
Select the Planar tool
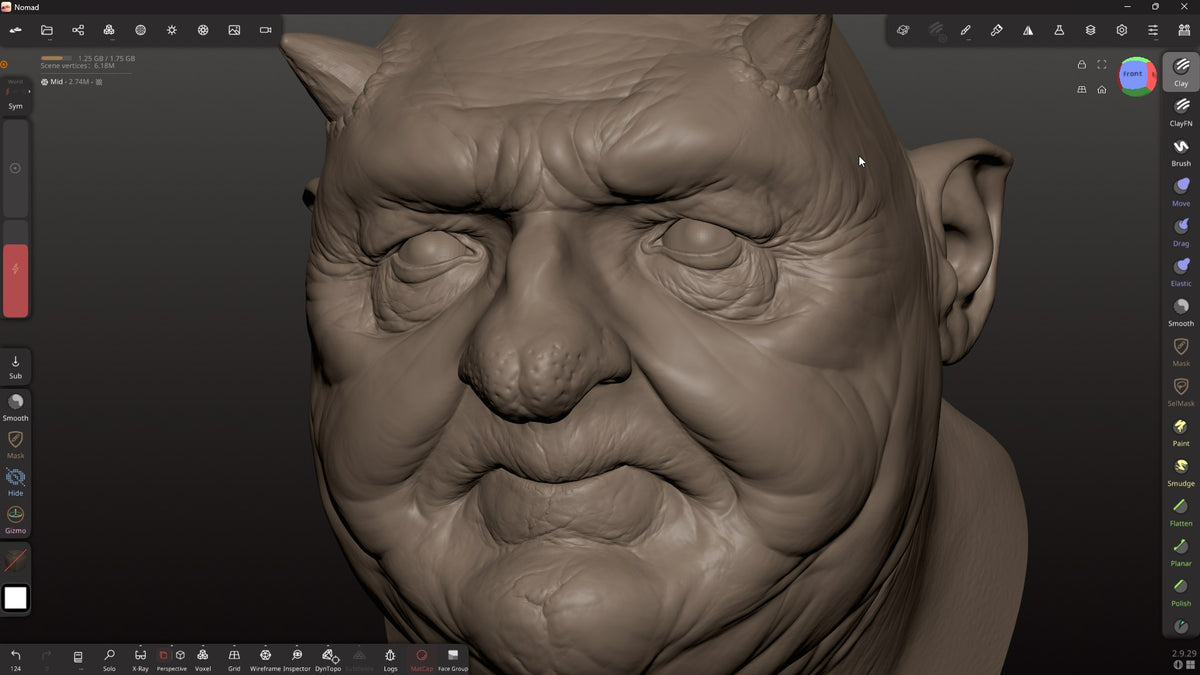pos(1181,552)
